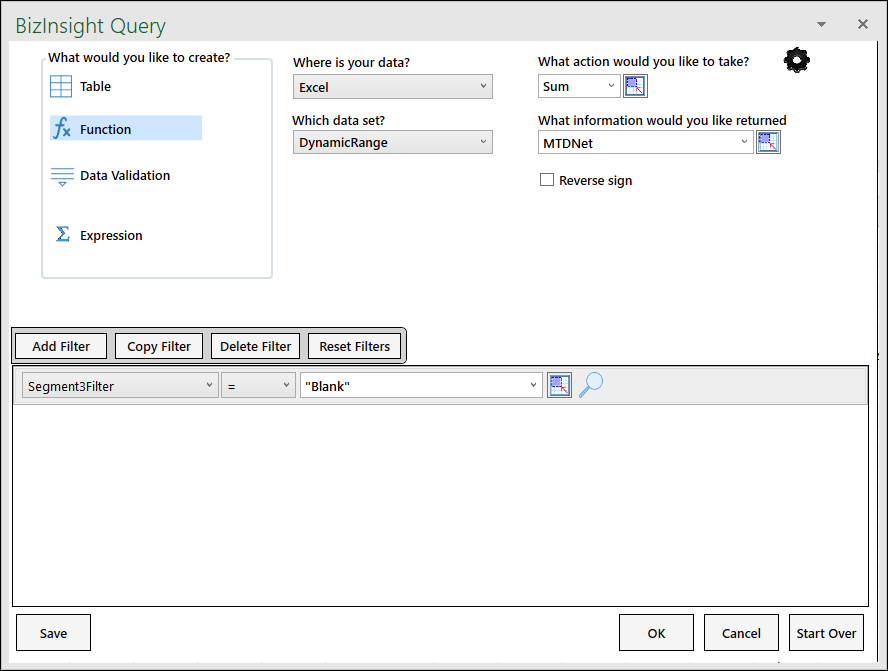The width and height of the screenshot is (888, 671).
Task: Choose the Data Validation option
Action: [x=110, y=176]
